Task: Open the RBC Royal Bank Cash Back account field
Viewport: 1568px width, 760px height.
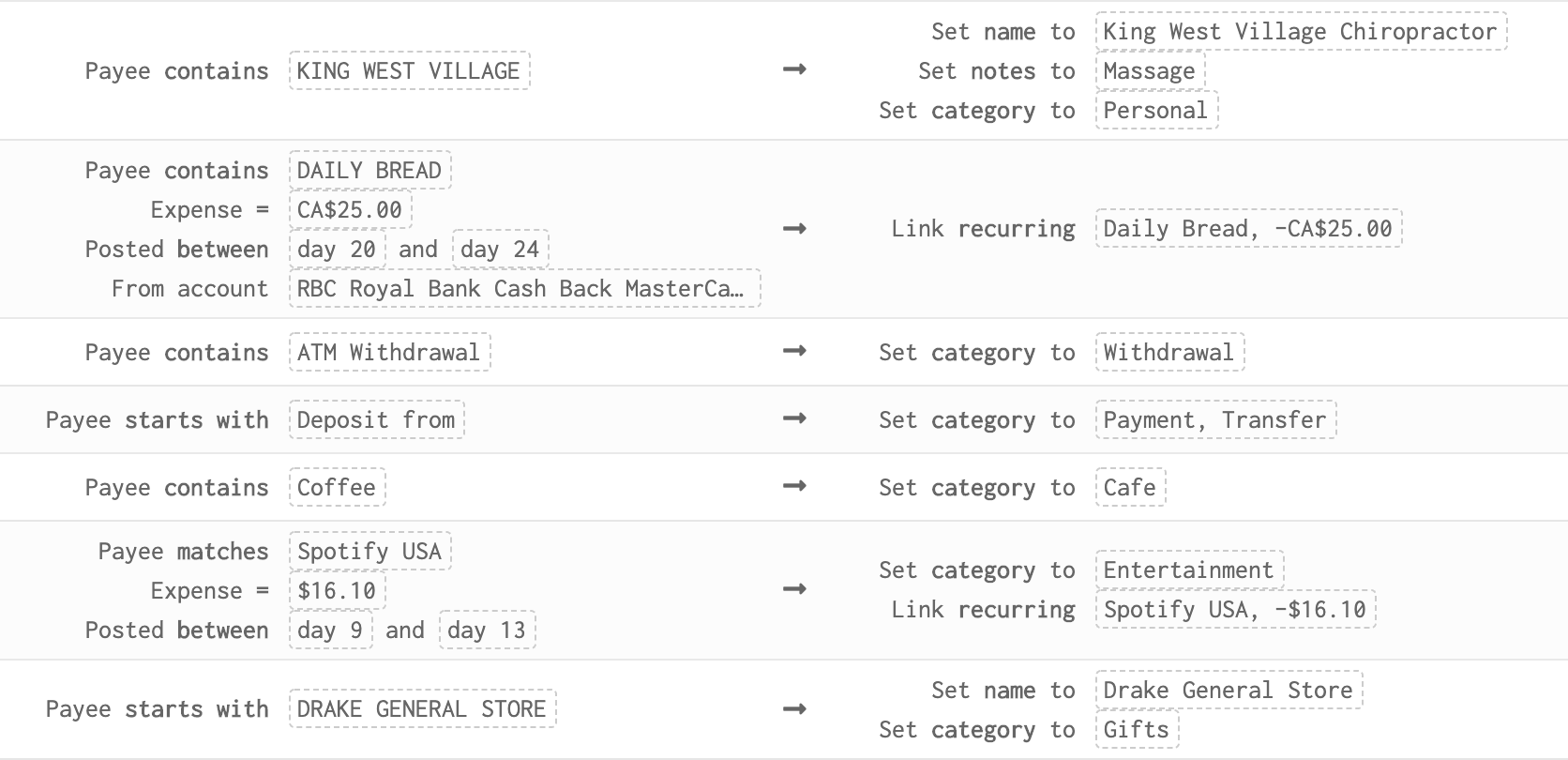Action: coord(524,289)
